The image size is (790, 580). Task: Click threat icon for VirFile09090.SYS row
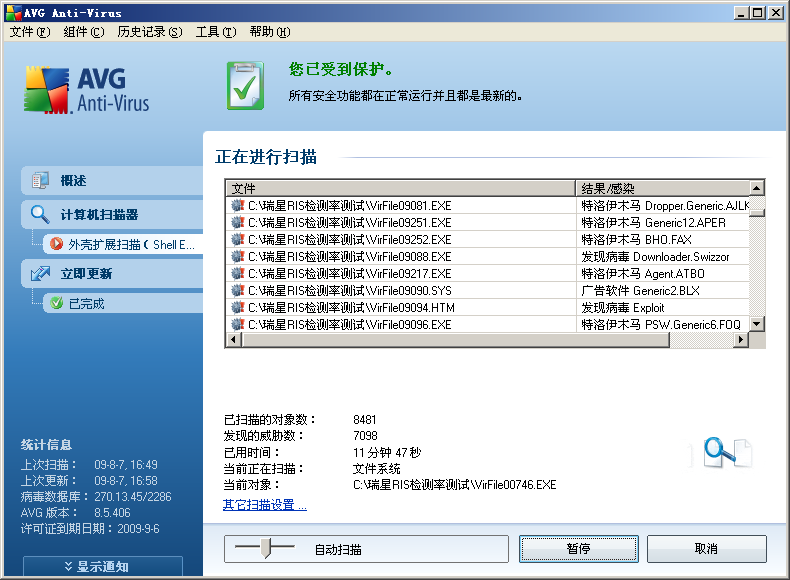[x=238, y=290]
